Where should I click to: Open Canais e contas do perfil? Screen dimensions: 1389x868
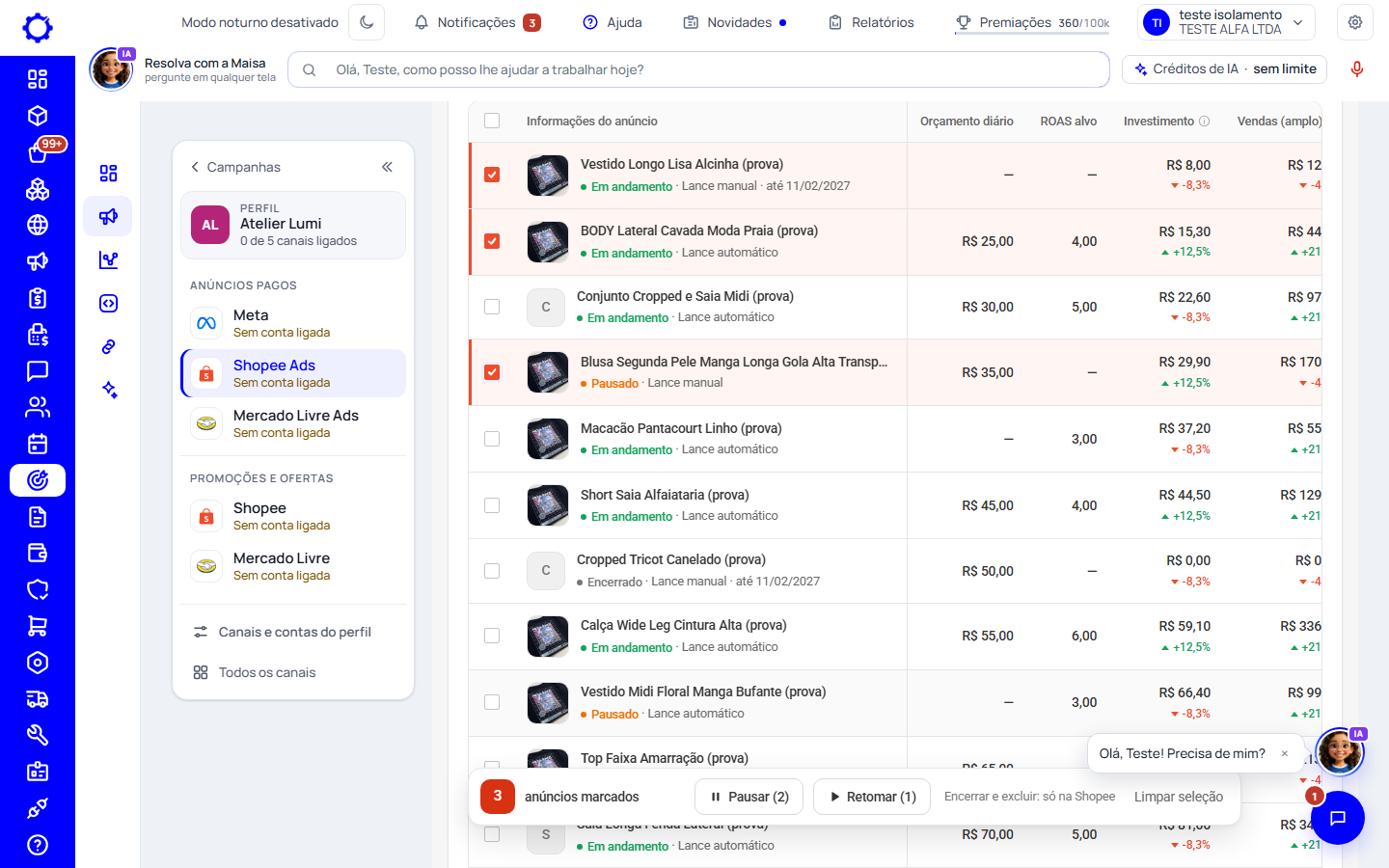(293, 632)
